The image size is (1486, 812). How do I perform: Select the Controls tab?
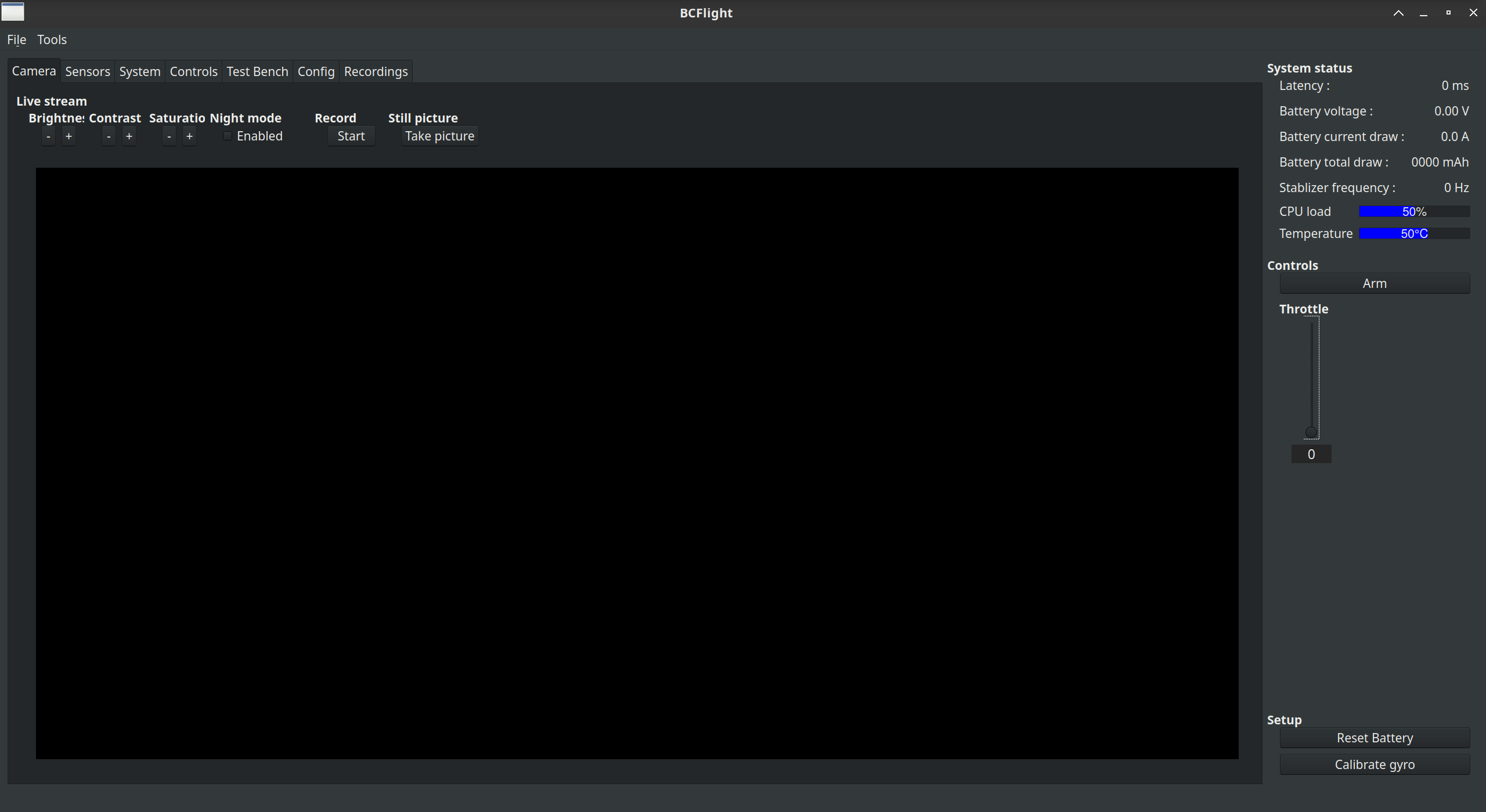tap(192, 71)
